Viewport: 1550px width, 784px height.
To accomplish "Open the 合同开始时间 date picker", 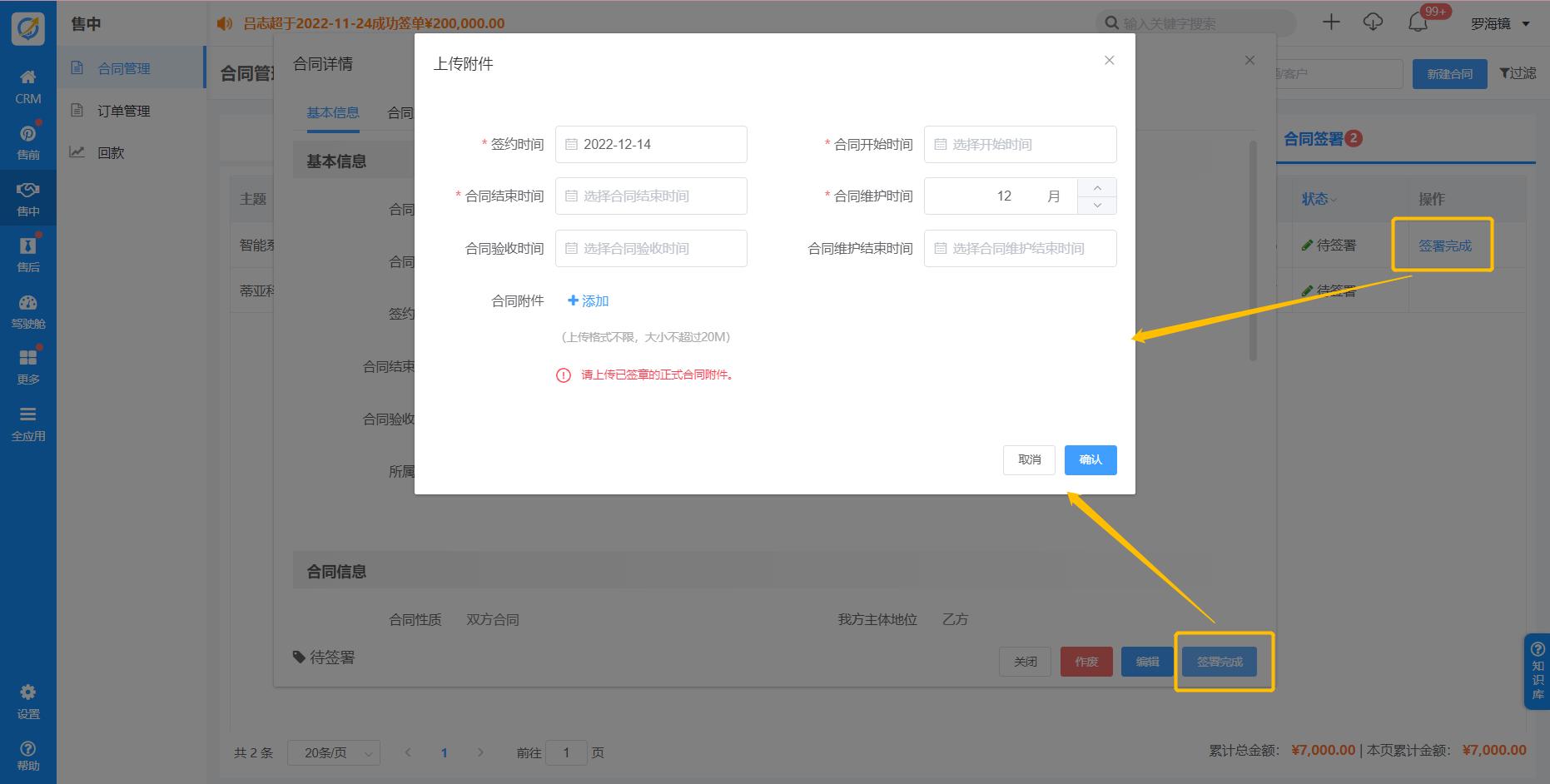I will [x=1020, y=145].
